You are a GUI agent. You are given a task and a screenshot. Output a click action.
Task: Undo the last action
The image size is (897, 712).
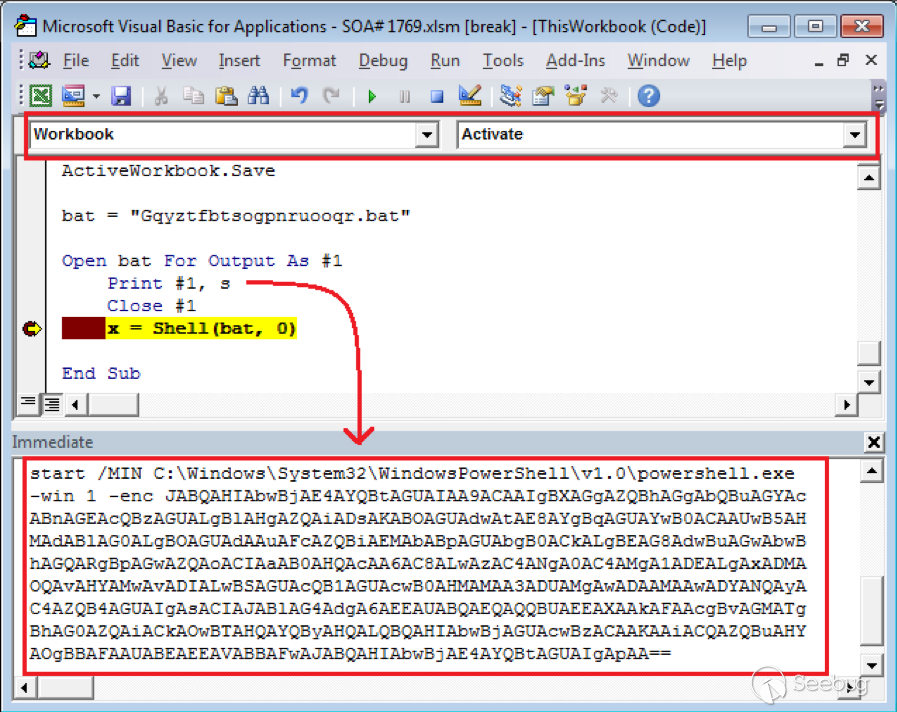299,96
